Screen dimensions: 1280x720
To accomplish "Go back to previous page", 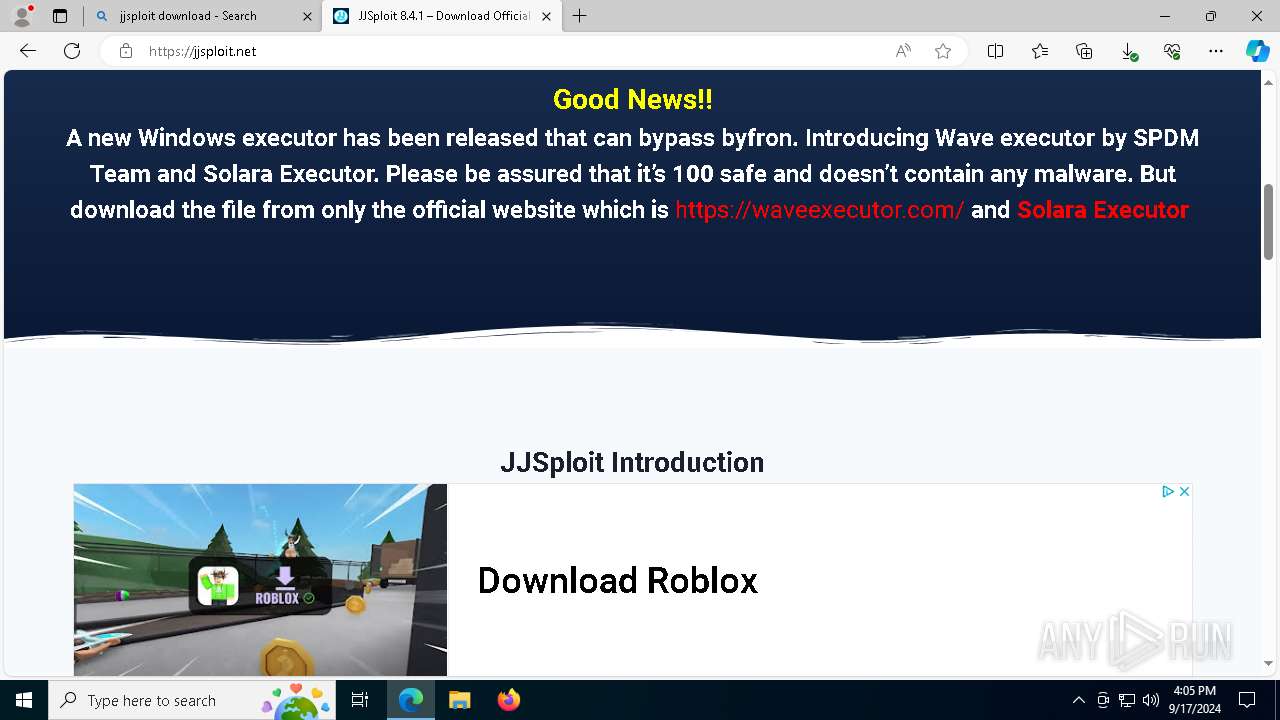I will (x=28, y=51).
